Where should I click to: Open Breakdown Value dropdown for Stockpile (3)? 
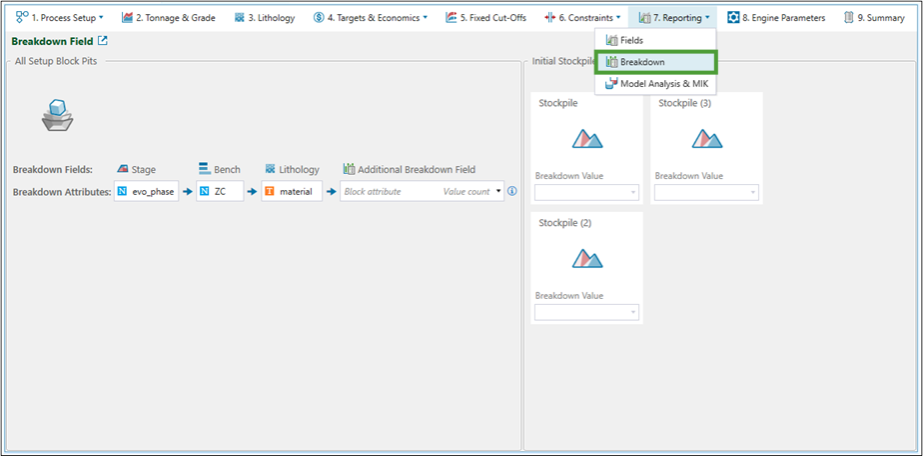click(x=706, y=192)
